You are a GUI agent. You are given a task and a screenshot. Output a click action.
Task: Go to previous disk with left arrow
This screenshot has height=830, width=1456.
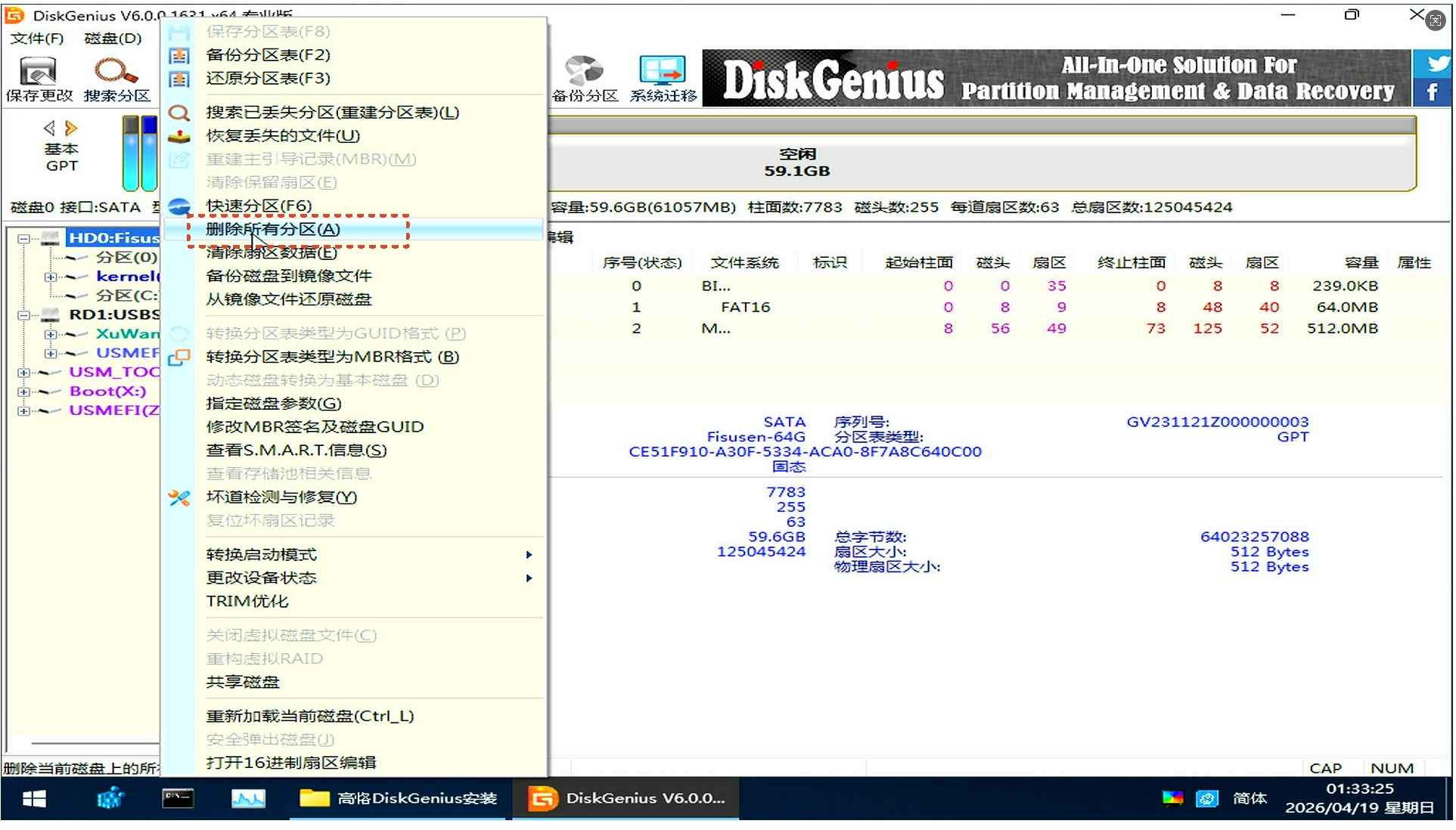(x=50, y=128)
